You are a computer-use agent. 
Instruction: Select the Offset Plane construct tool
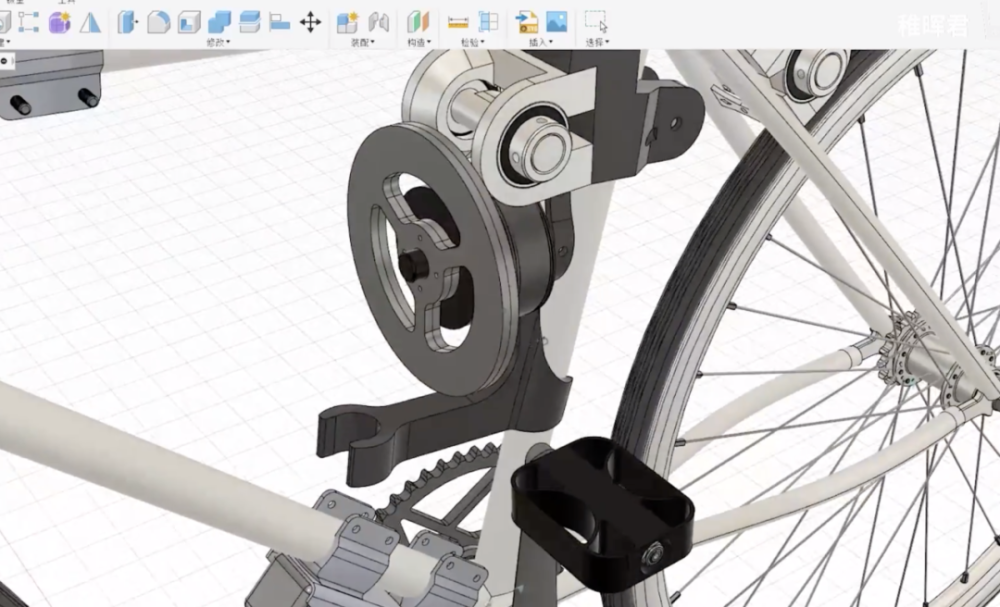click(x=418, y=22)
